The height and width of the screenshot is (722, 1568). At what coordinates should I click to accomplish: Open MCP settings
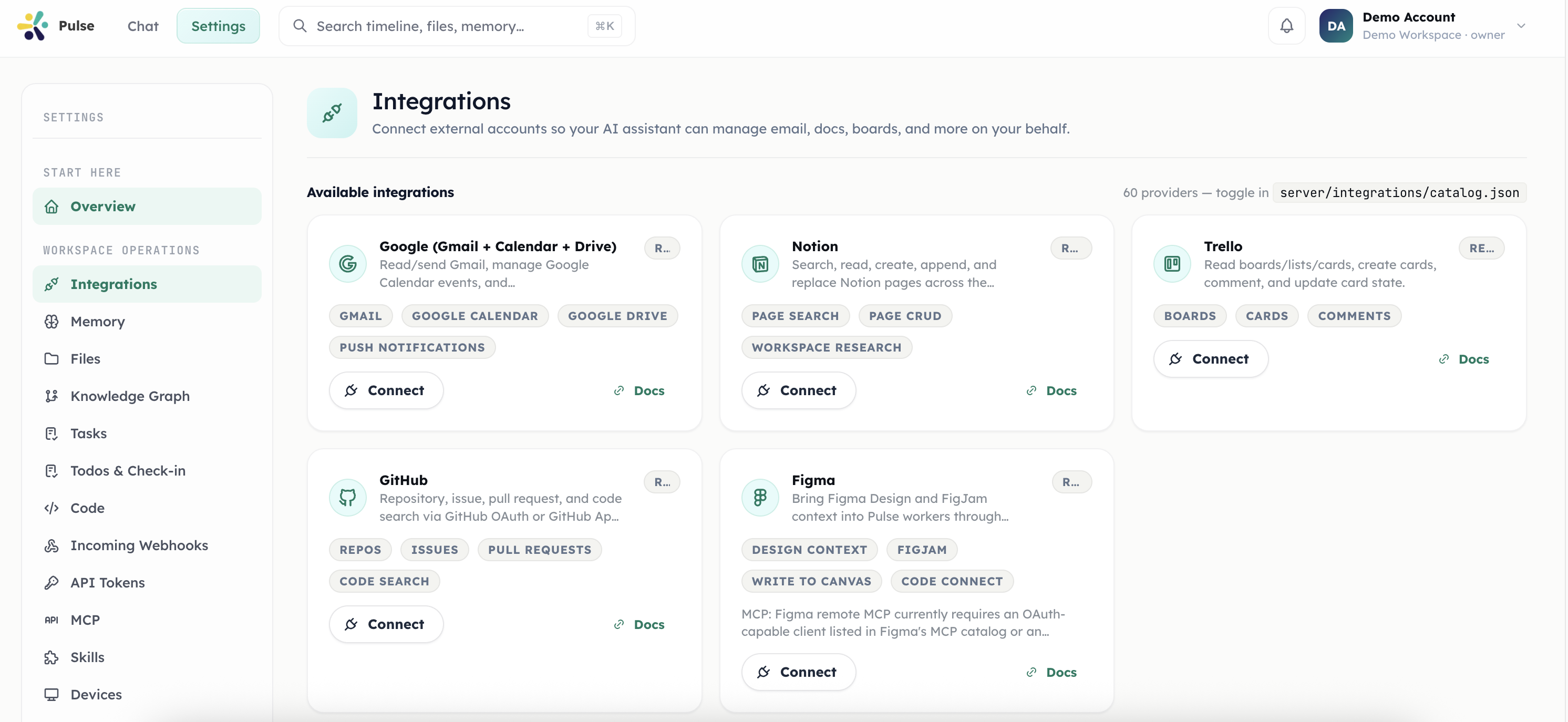coord(147,620)
